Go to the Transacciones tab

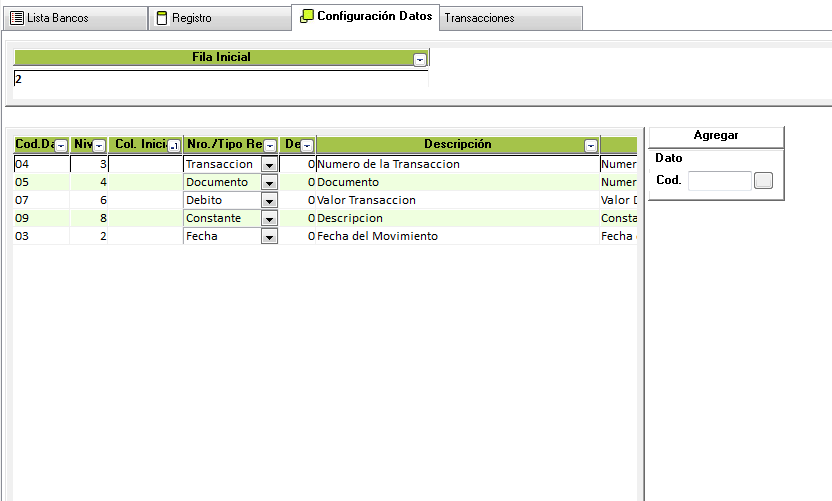[x=511, y=18]
